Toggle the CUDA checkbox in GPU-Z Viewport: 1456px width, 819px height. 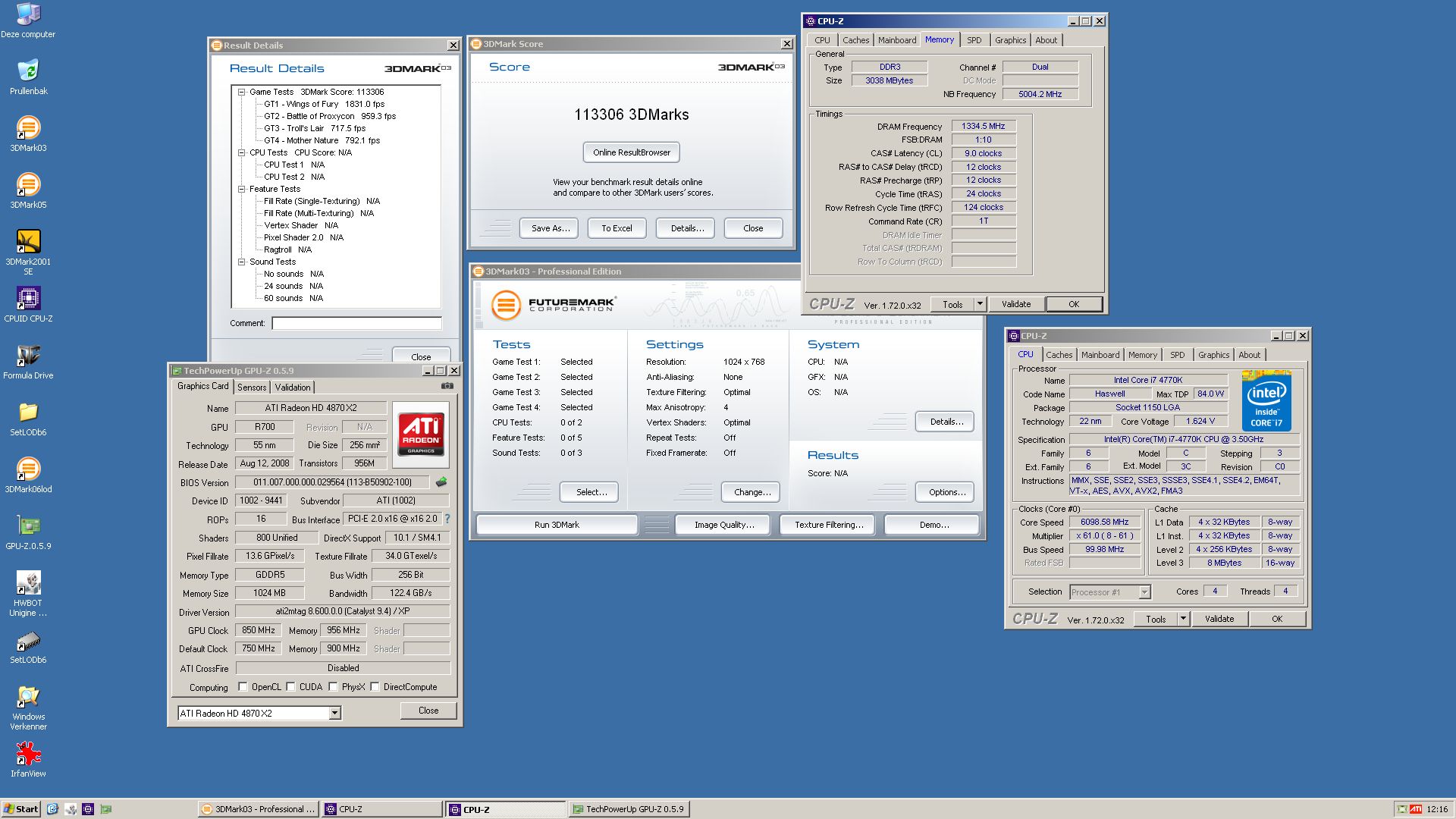[290, 687]
